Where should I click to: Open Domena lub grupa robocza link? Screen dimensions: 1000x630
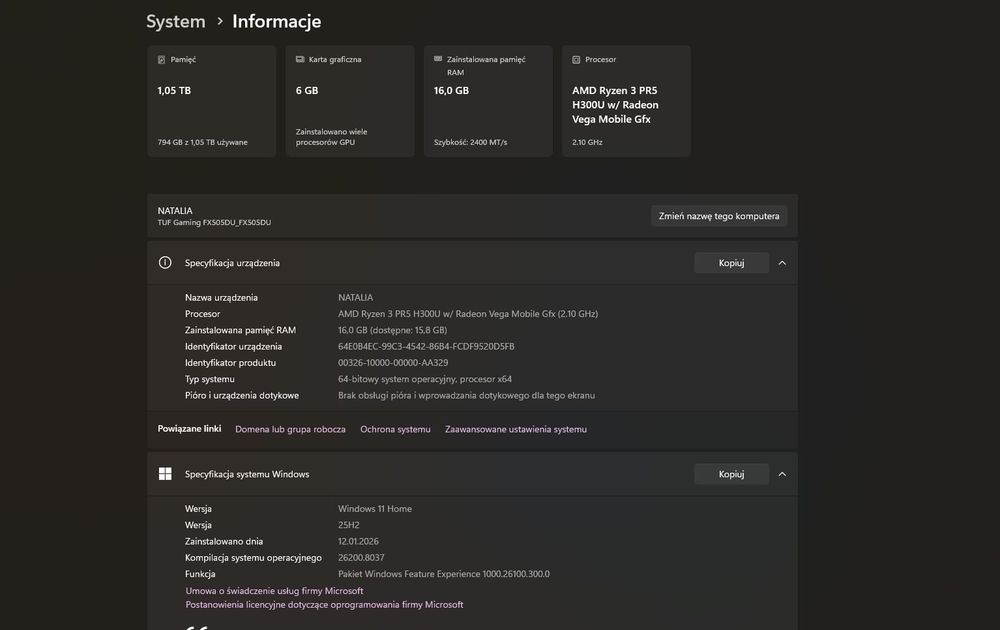click(x=290, y=429)
